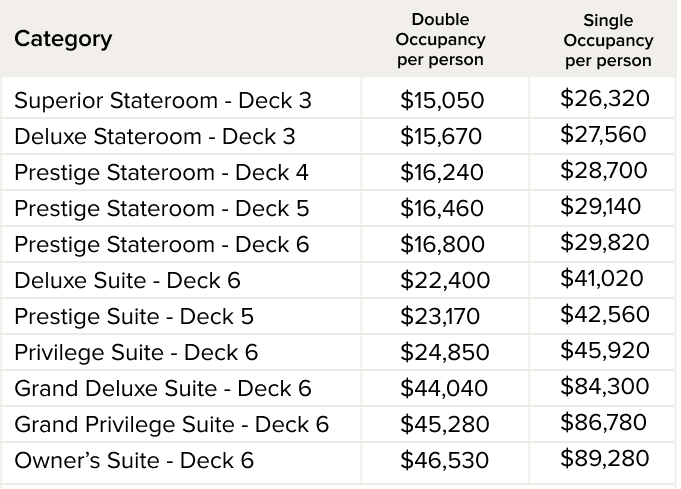Click the $26,320 single occupancy price
Screen dimensions: 681x489
604,99
